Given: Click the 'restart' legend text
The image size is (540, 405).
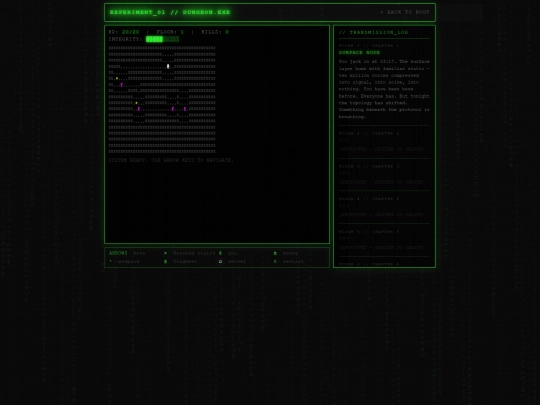Looking at the screenshot, I should [x=293, y=261].
